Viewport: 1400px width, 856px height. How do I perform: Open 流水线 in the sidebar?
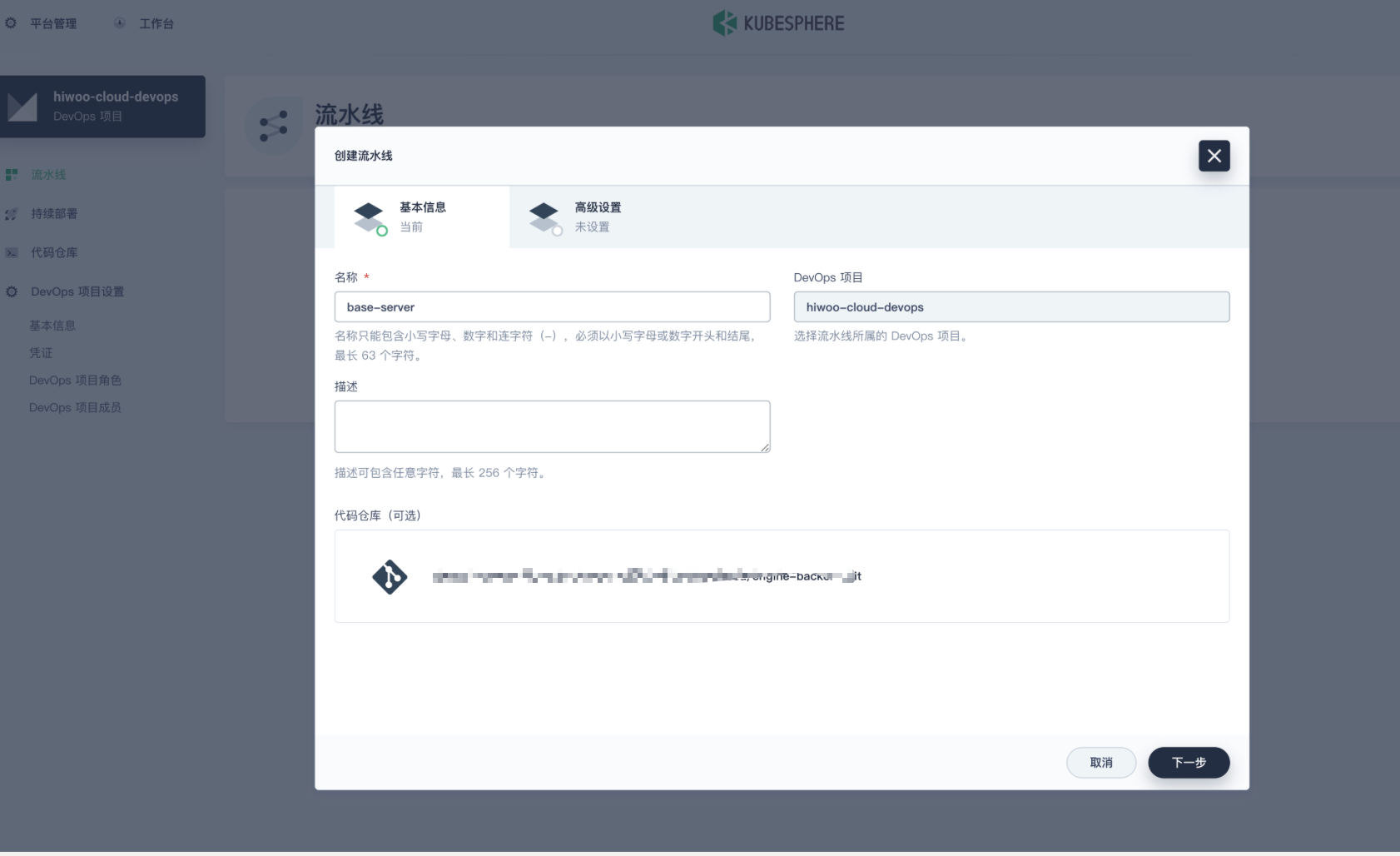tap(48, 175)
